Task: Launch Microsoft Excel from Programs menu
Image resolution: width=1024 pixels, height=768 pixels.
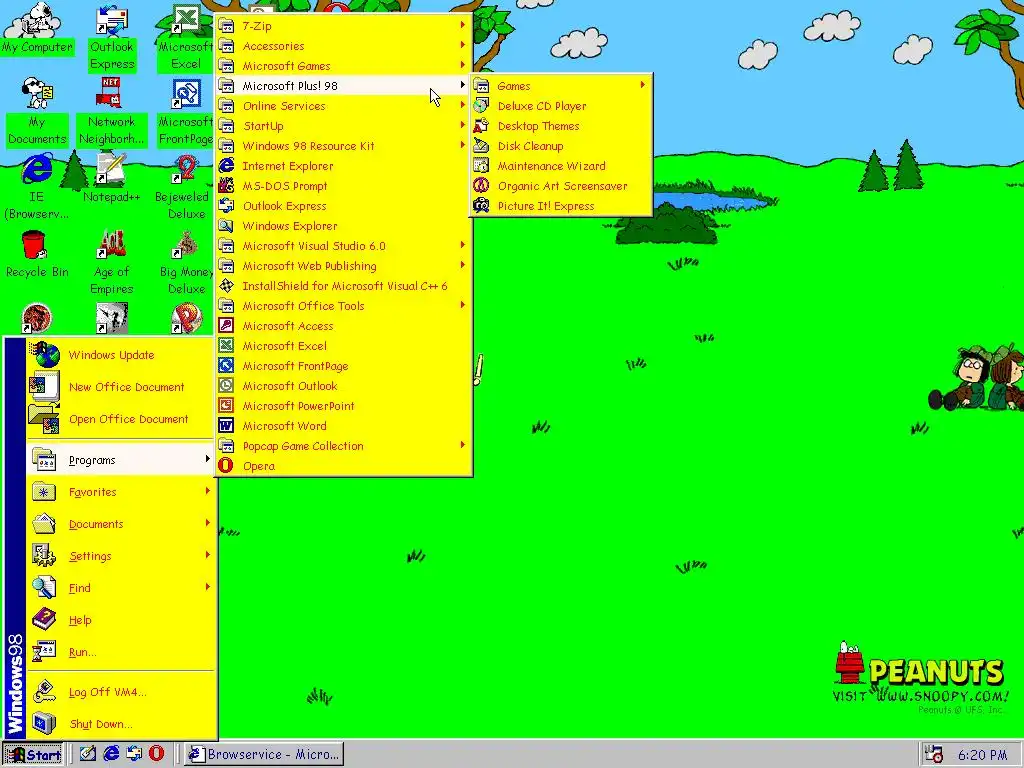Action: [x=344, y=346]
